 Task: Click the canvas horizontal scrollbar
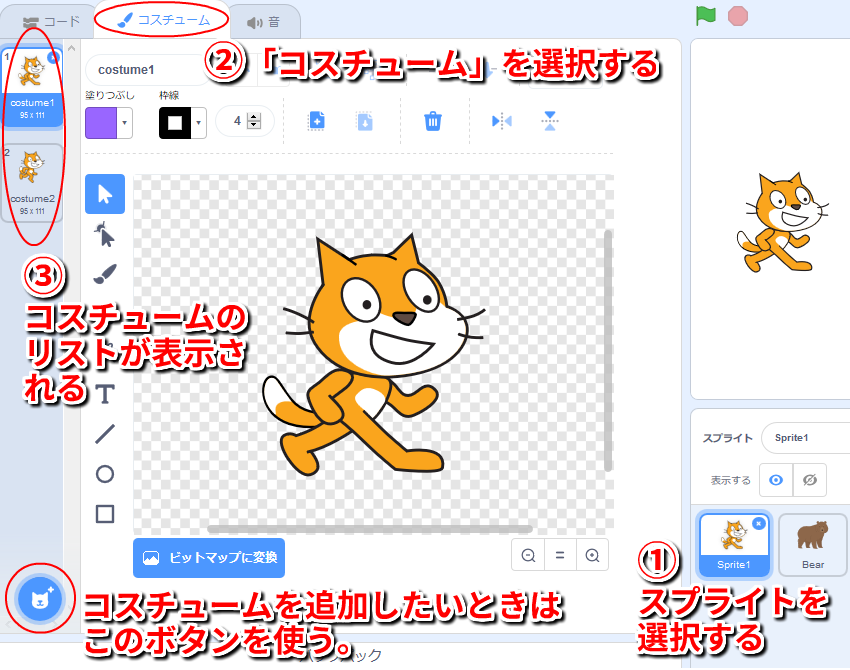(x=370, y=529)
